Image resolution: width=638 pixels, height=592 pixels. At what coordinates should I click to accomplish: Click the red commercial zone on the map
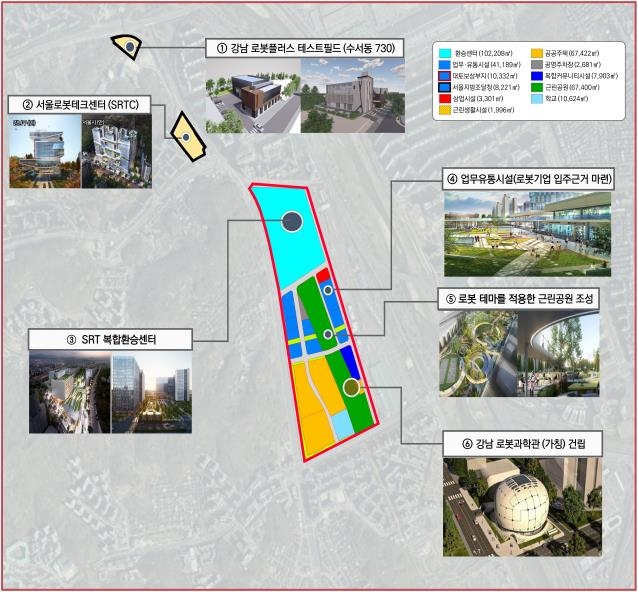pos(323,275)
